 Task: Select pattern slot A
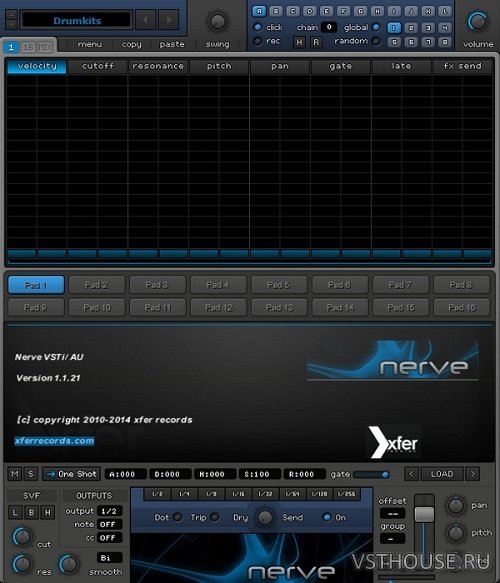(x=259, y=11)
